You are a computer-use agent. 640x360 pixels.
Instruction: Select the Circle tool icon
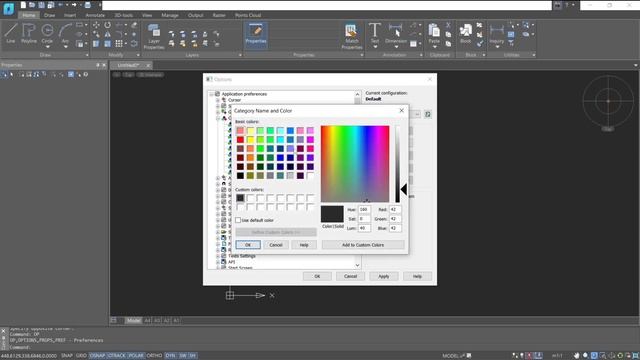tap(47, 31)
